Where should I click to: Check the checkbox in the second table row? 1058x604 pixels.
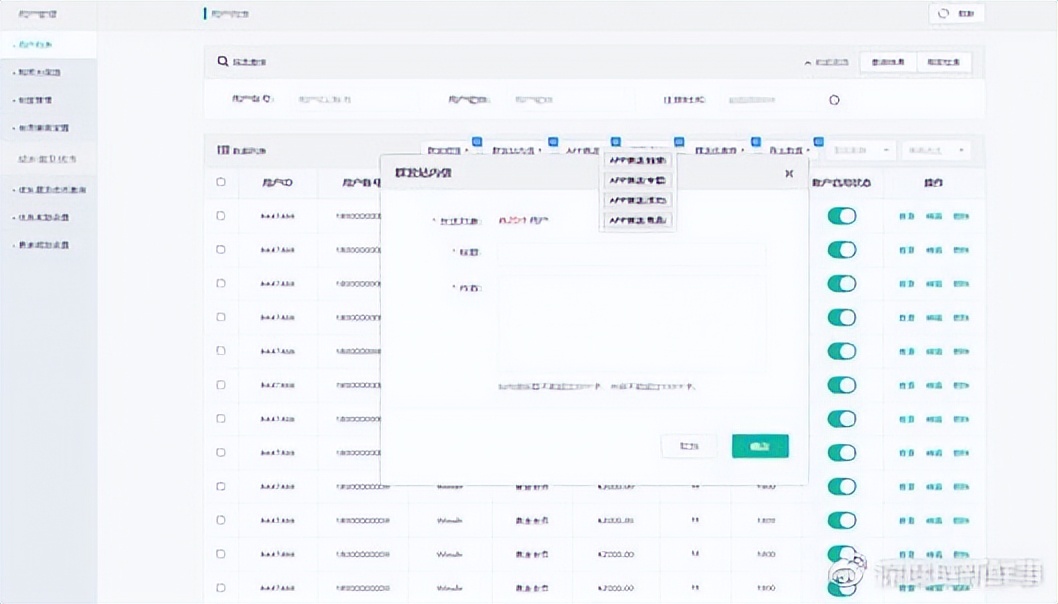221,250
